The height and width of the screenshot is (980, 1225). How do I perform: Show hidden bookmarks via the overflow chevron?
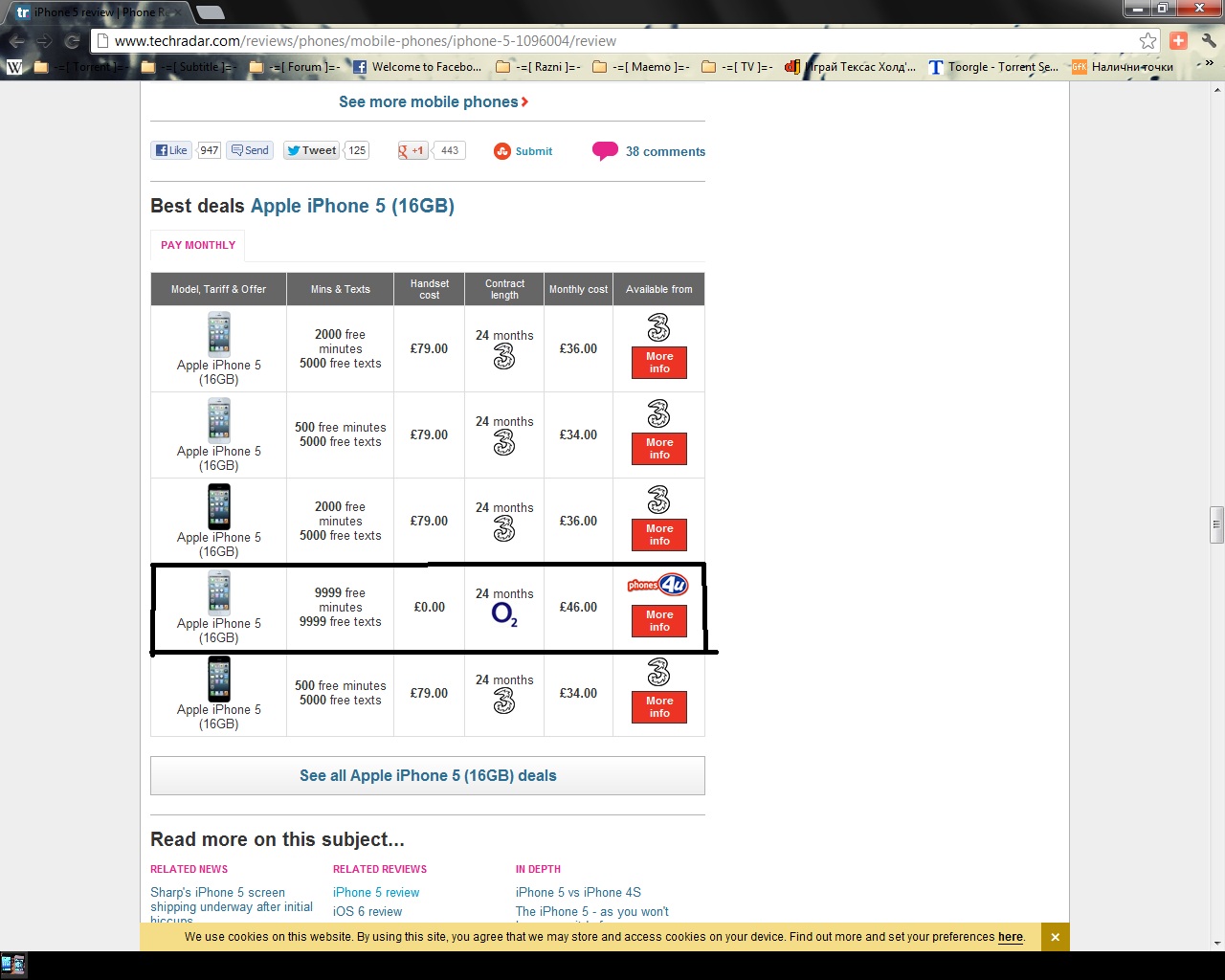coord(1209,64)
